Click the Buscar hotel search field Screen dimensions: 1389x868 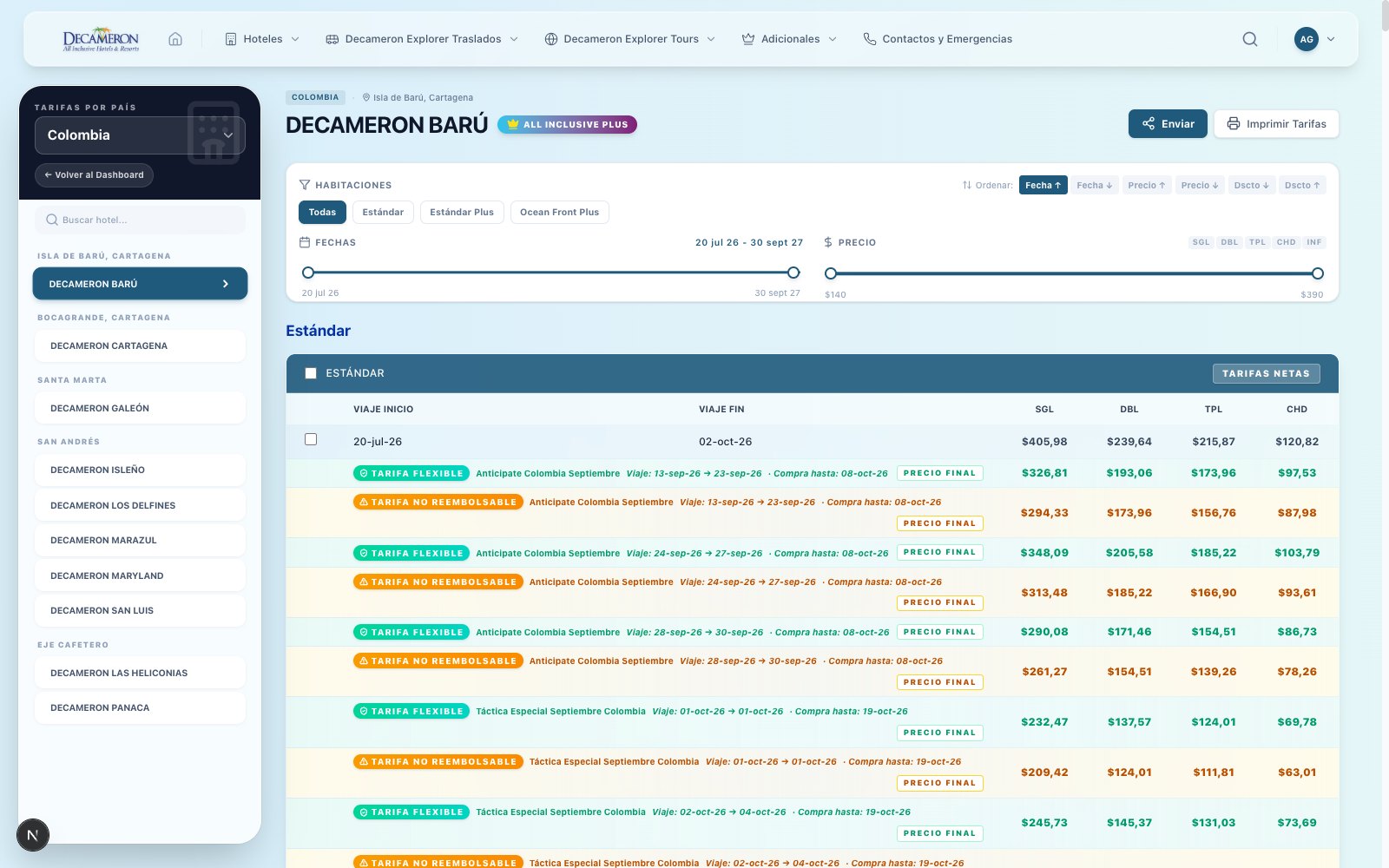coord(140,220)
